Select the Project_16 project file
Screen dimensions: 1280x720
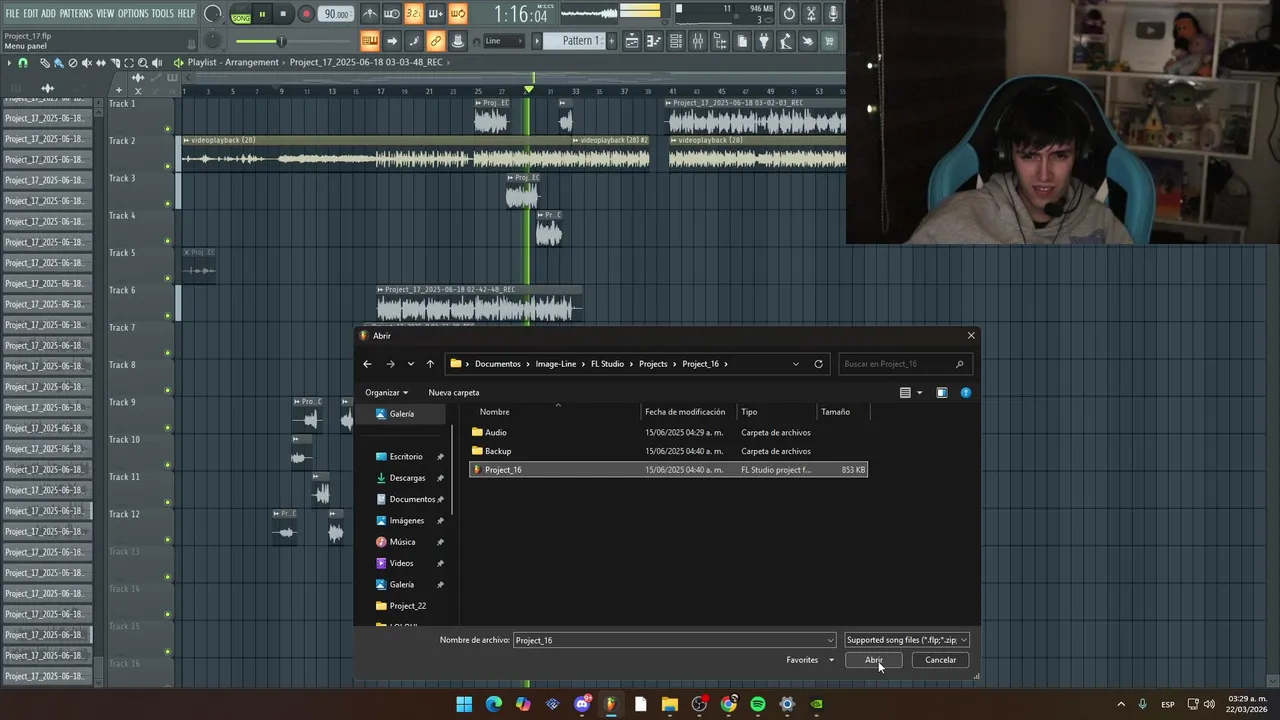[668, 470]
